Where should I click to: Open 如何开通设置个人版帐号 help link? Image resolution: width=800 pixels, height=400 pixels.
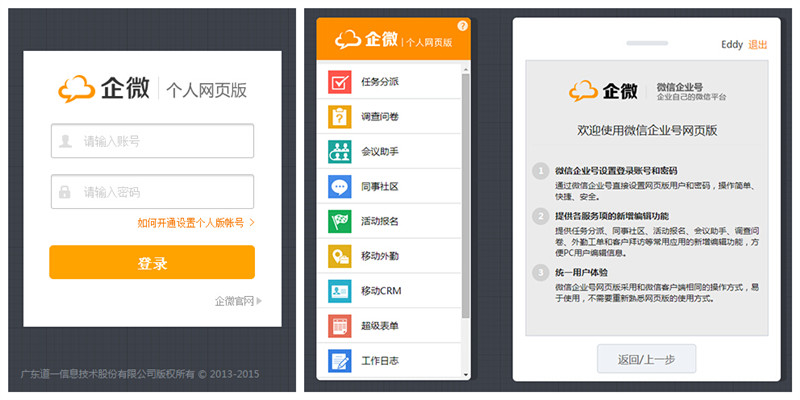(x=196, y=222)
